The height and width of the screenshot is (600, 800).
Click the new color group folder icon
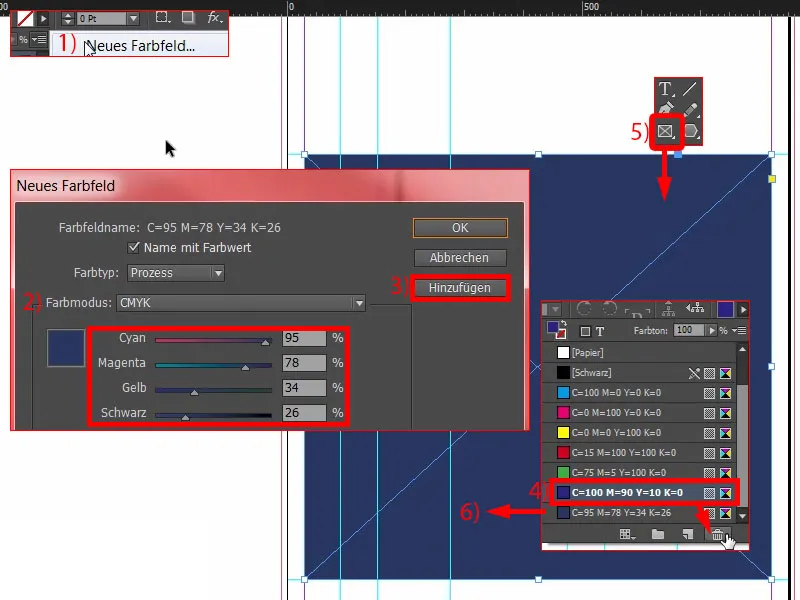click(x=658, y=534)
